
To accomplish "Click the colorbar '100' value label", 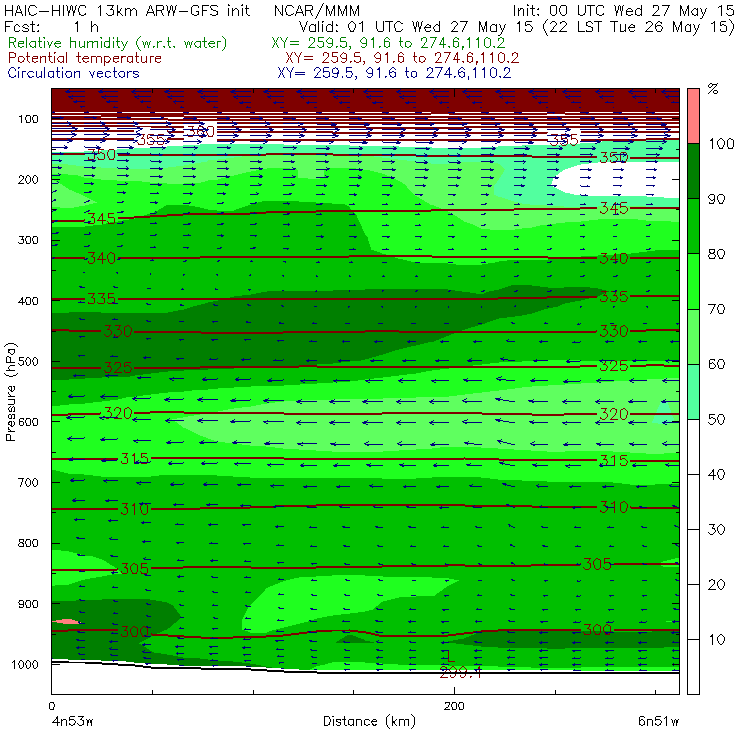I will tap(721, 143).
